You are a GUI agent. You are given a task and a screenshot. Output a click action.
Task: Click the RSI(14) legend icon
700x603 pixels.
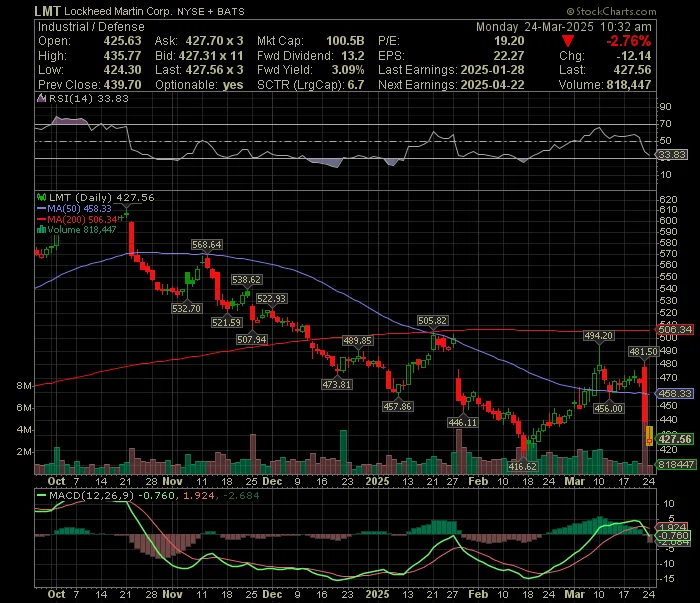pyautogui.click(x=42, y=99)
